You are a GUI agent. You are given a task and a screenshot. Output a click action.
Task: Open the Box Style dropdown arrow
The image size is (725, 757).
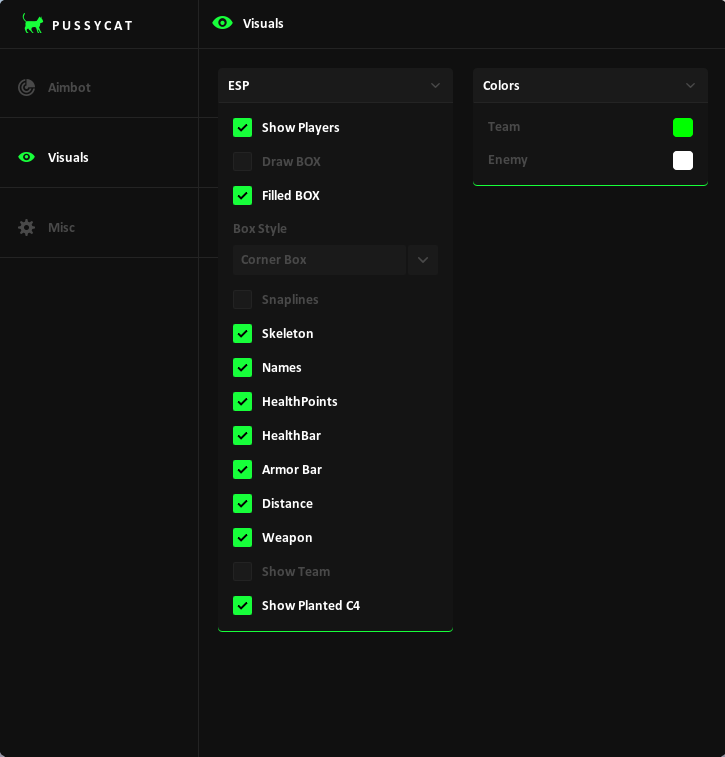click(423, 260)
